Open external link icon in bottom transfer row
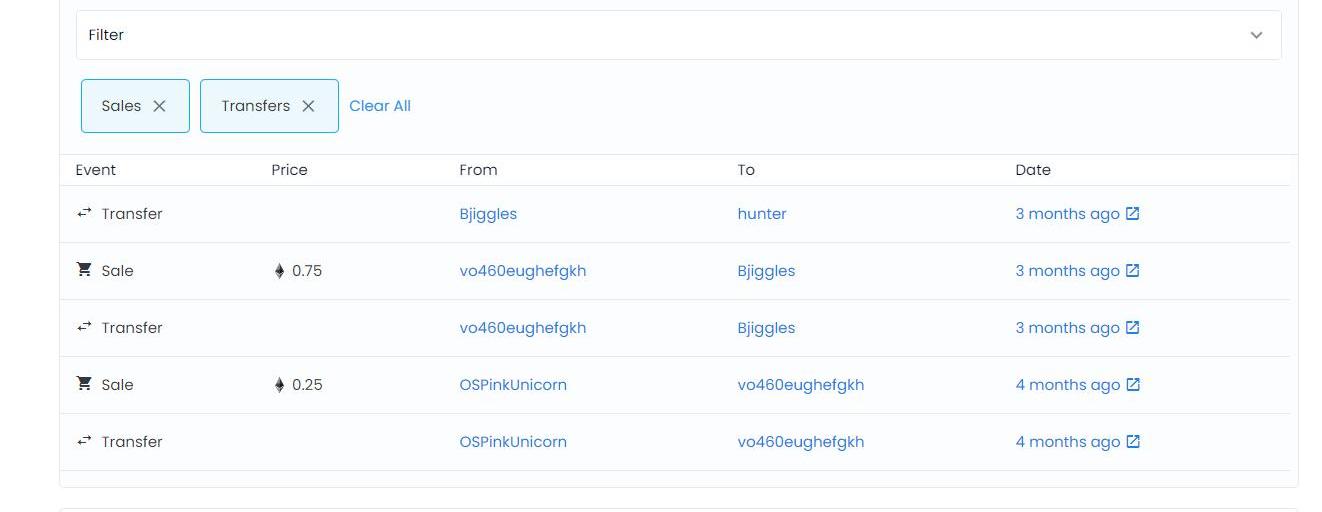The image size is (1322, 512). click(1132, 442)
